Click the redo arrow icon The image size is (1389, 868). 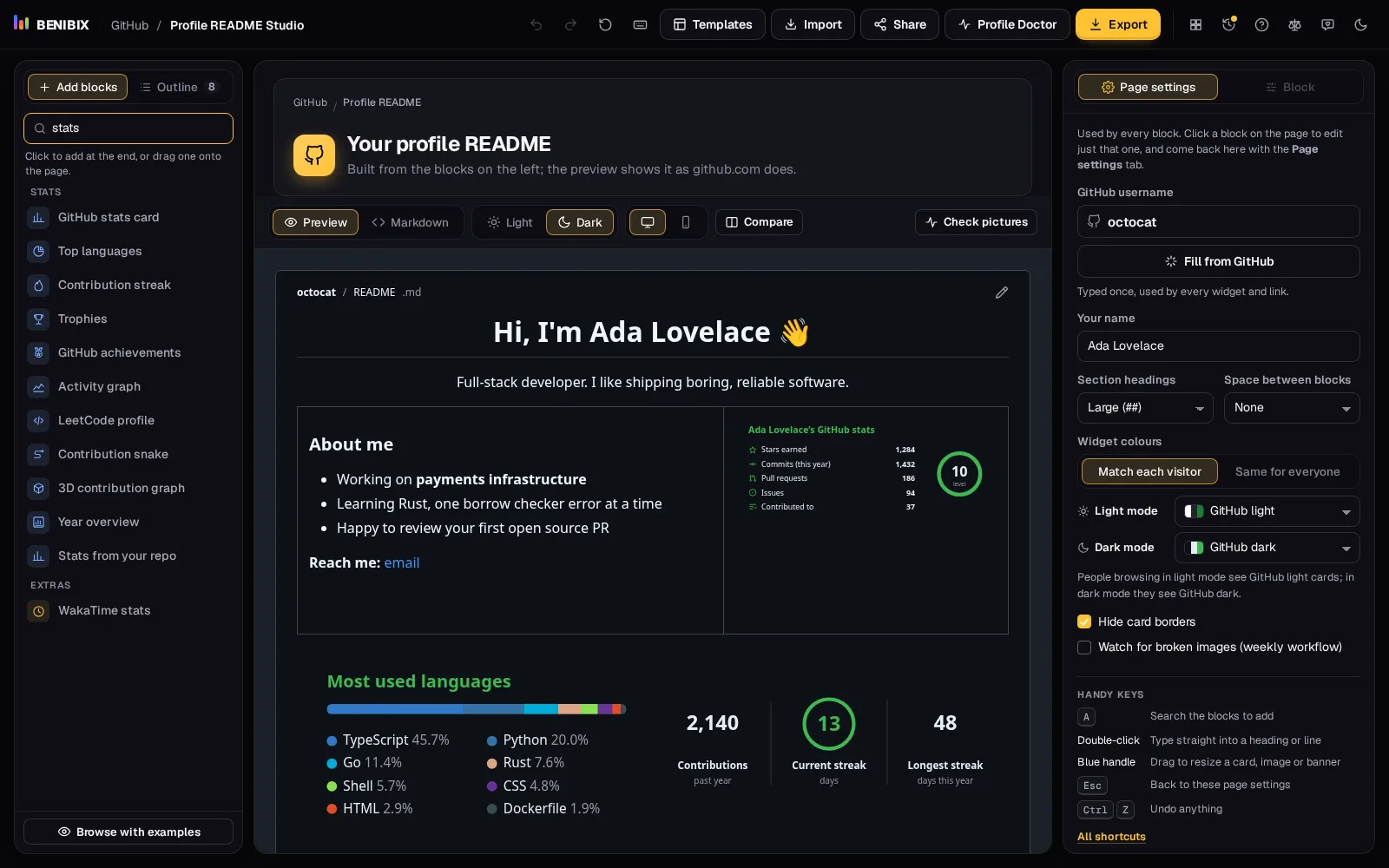pos(570,25)
